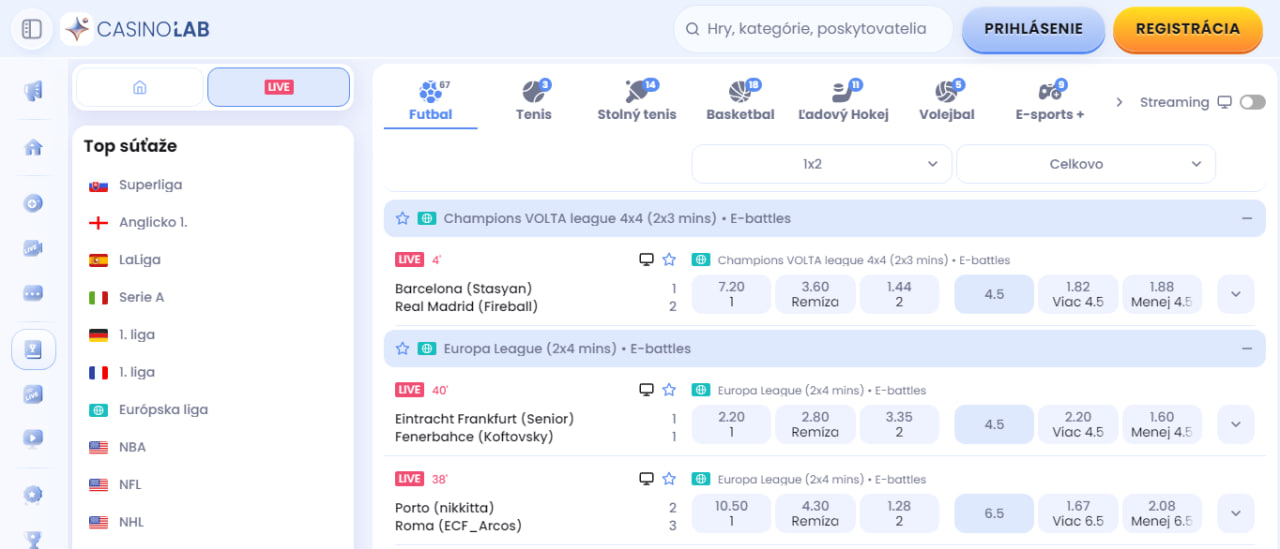The image size is (1280, 549).
Task: Favorite the Porto vs Roma match
Action: point(669,479)
